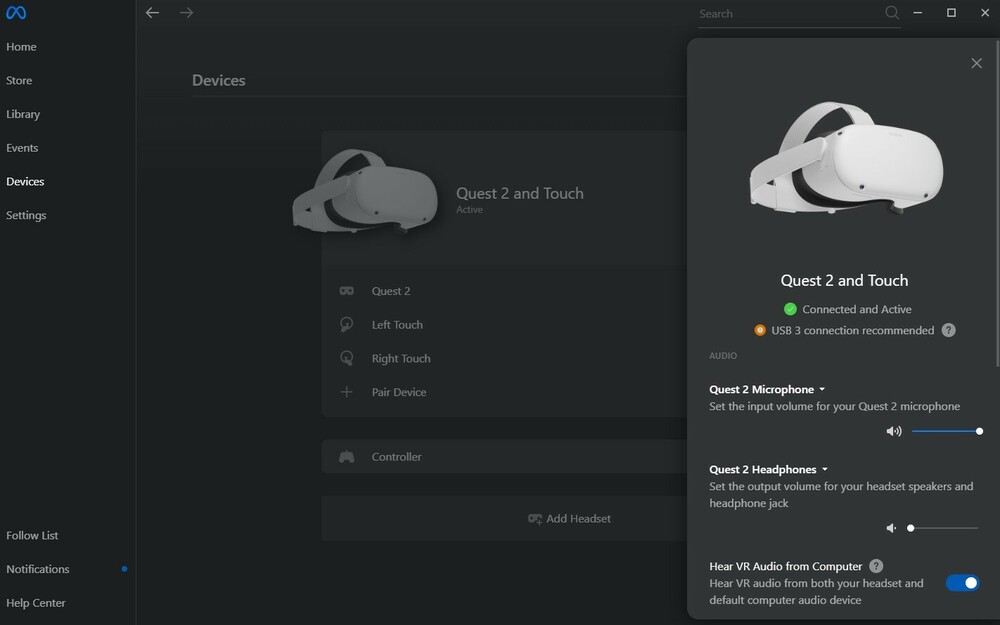Viewport: 1000px width, 625px height.
Task: Click the headphones volume speaker icon
Action: [x=891, y=528]
